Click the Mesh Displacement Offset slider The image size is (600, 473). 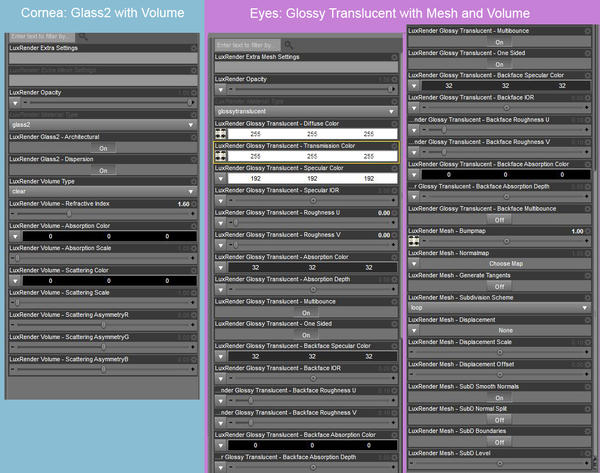pos(499,374)
